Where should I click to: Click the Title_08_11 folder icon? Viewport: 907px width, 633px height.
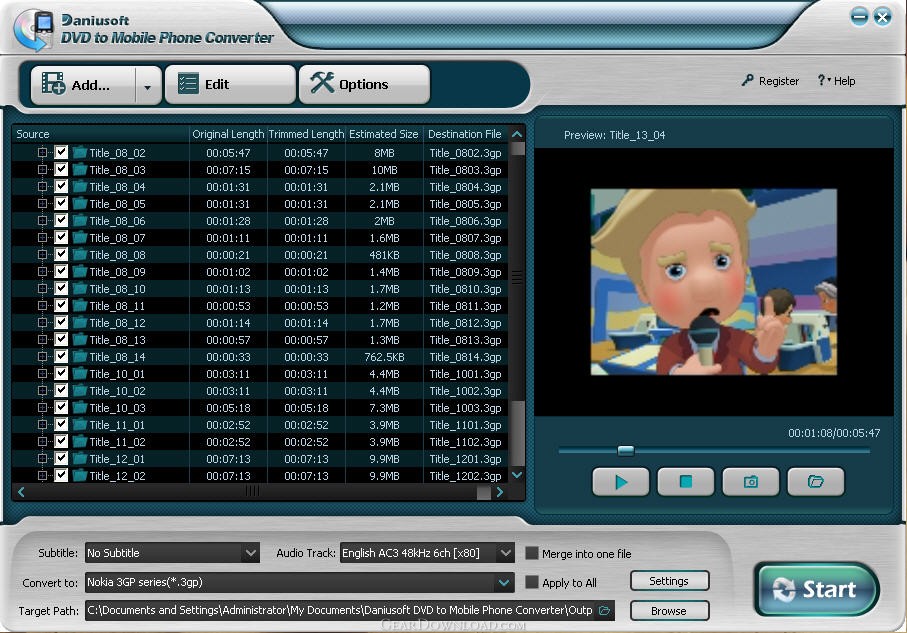(80, 306)
